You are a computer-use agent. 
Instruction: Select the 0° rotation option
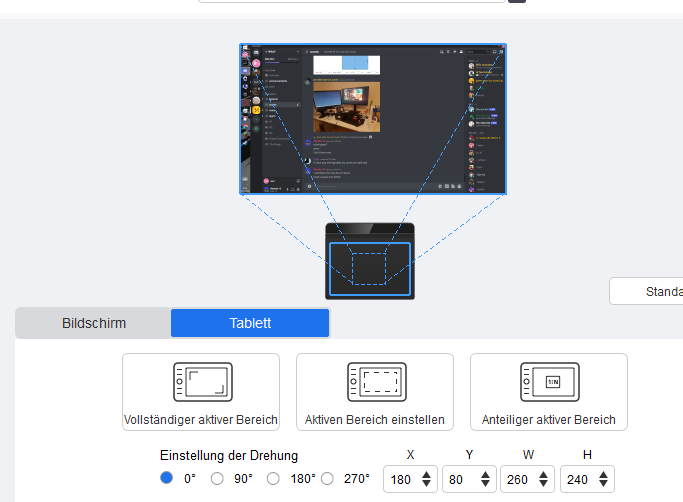point(167,479)
